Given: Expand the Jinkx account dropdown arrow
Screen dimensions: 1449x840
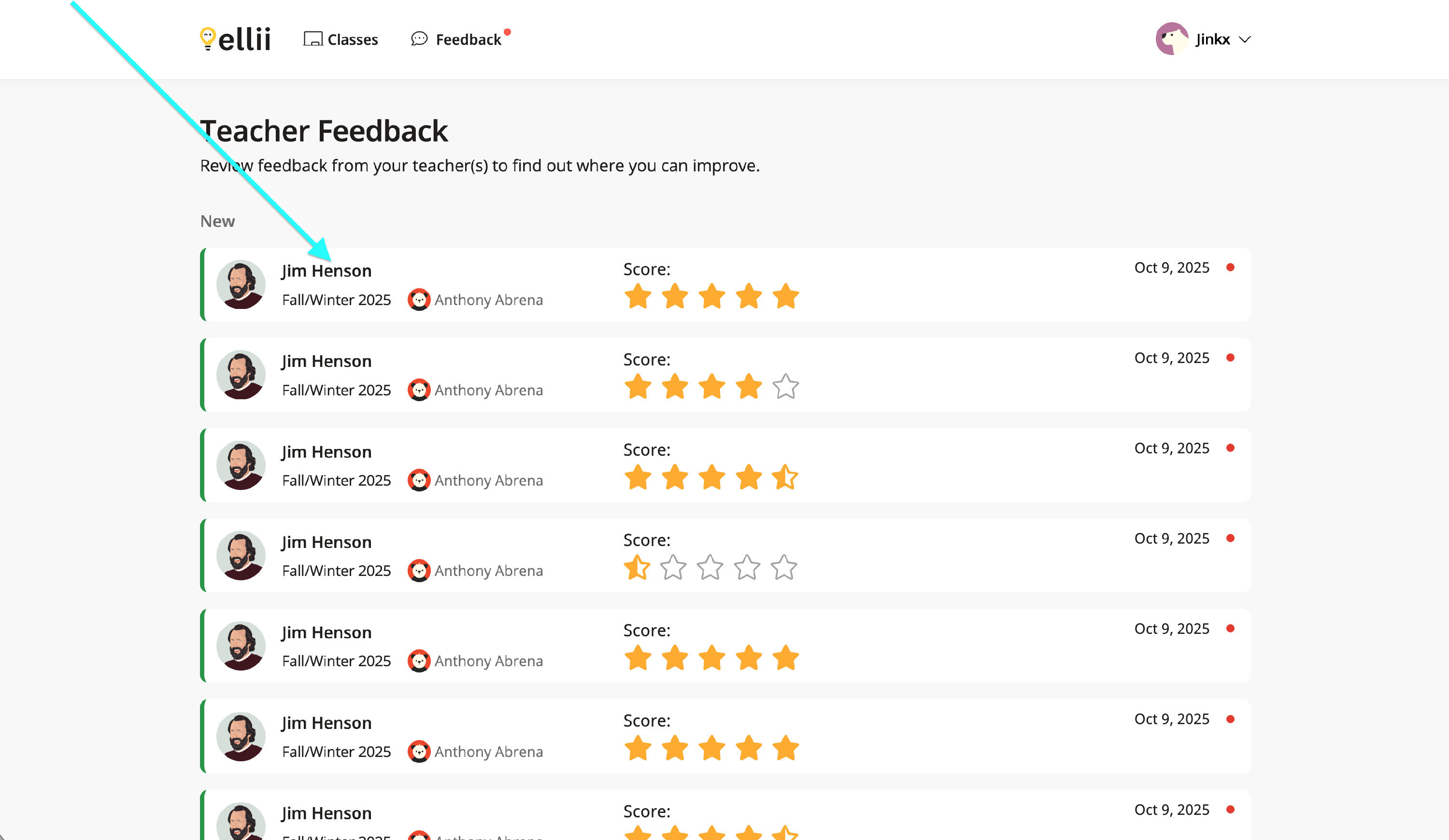Looking at the screenshot, I should [x=1245, y=40].
